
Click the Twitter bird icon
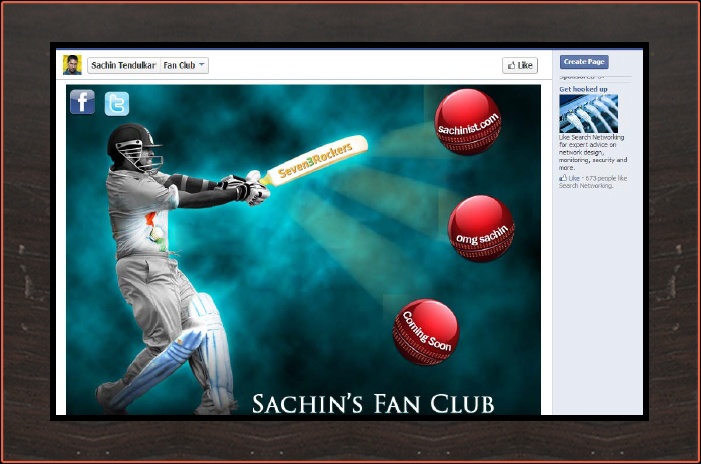117,104
